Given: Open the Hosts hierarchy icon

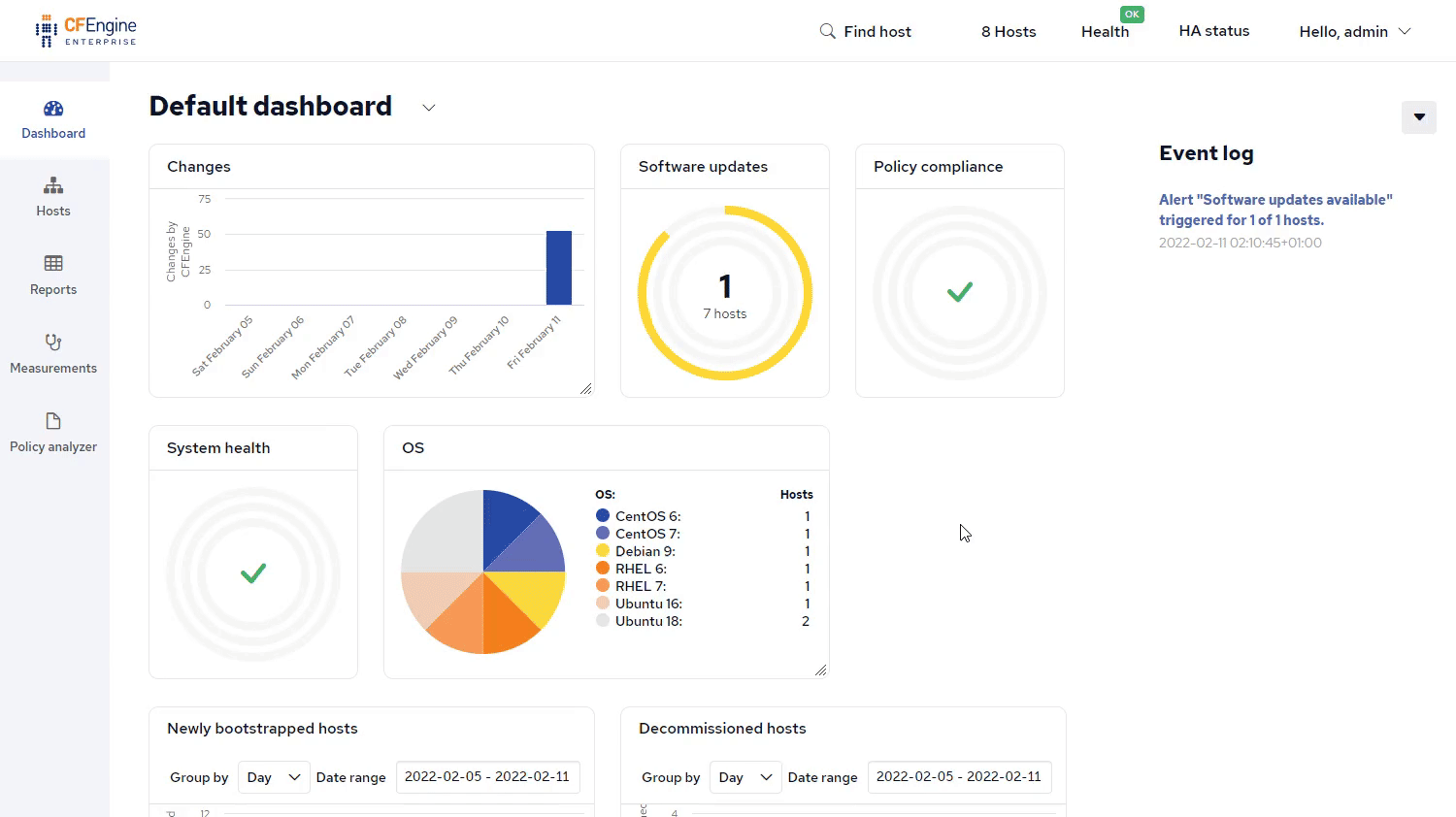Looking at the screenshot, I should [53, 185].
